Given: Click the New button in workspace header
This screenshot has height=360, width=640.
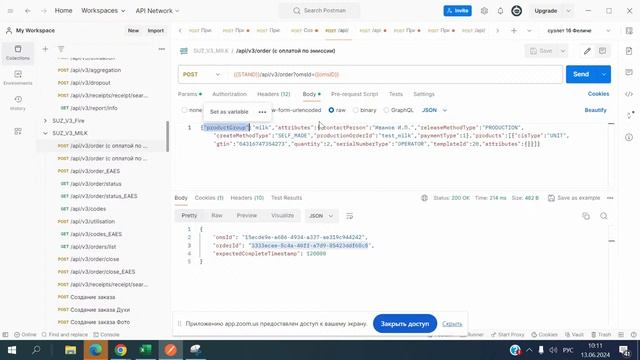Looking at the screenshot, I should pyautogui.click(x=133, y=31).
